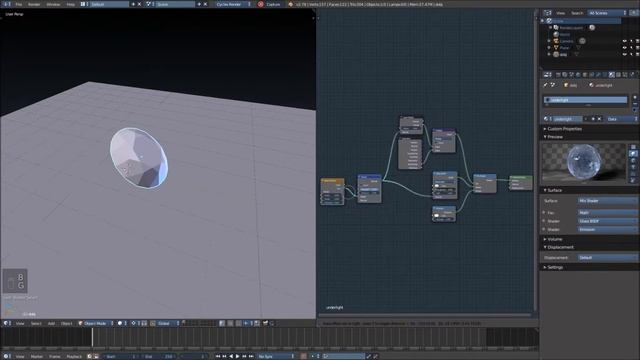Toggle visibility eye for Camera

point(624,41)
